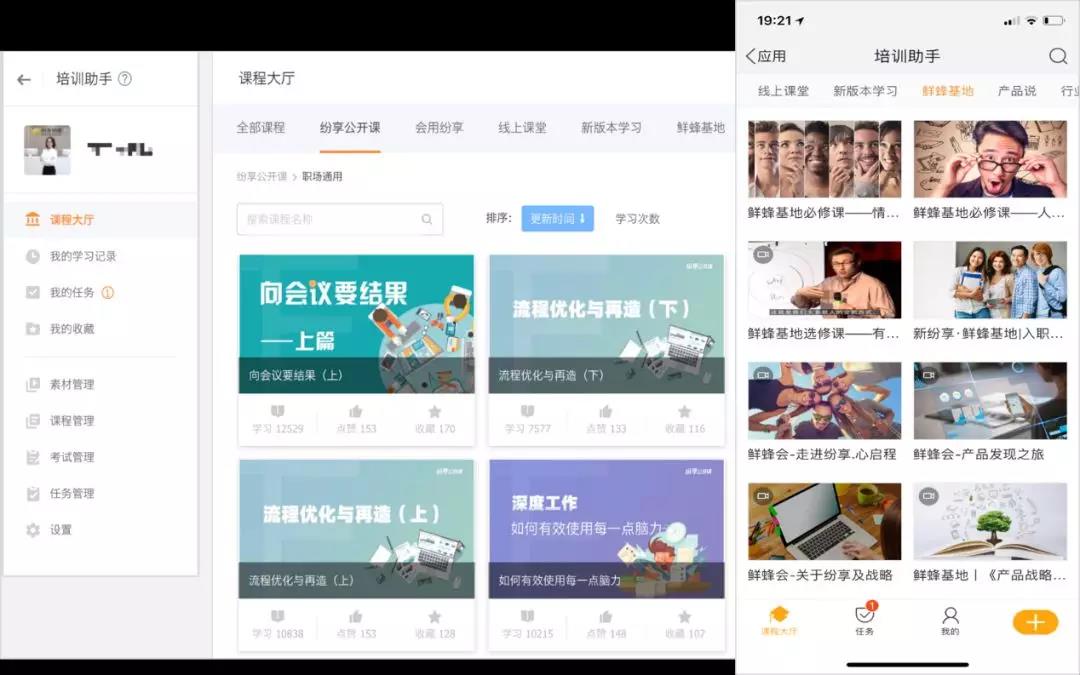The image size is (1080, 675).
Task: Click the search magnifier in mobile header
Action: click(x=1057, y=56)
